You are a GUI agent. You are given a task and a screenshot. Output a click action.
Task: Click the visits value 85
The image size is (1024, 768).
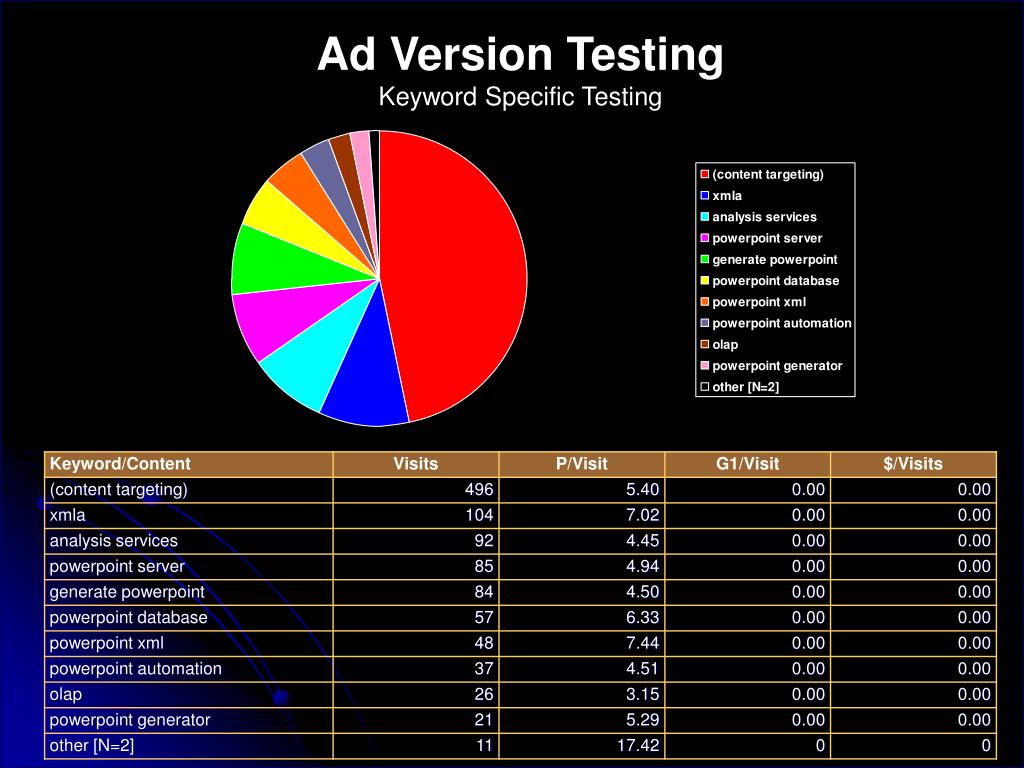484,566
